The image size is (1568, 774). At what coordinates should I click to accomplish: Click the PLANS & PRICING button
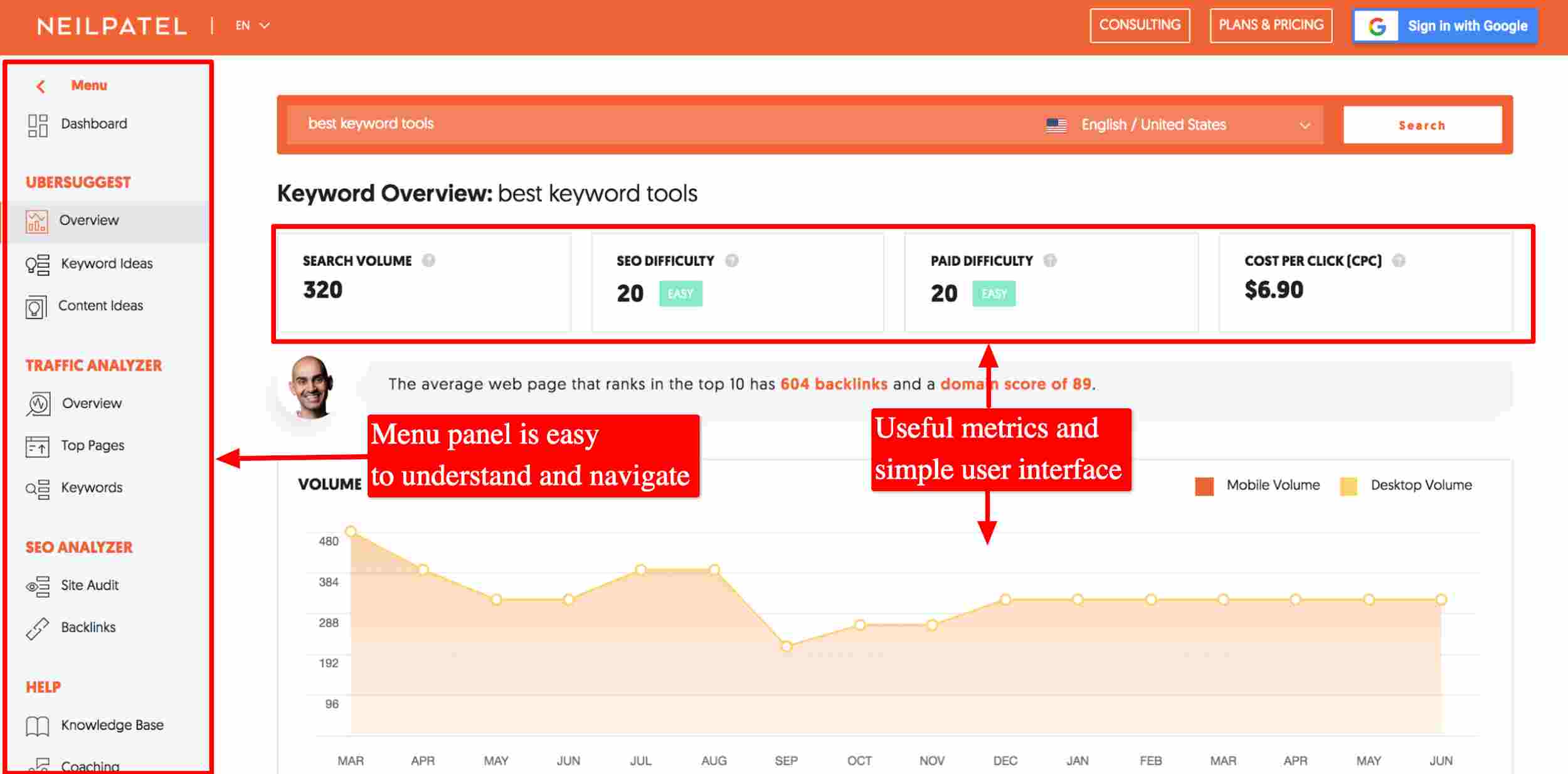[1271, 26]
